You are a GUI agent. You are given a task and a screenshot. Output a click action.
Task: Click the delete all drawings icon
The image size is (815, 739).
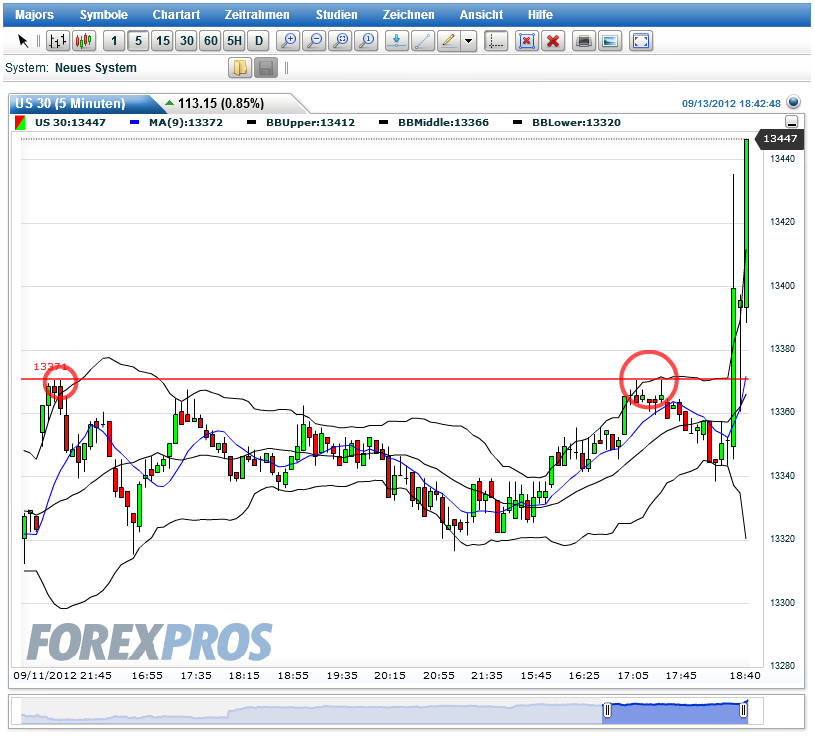tap(553, 41)
